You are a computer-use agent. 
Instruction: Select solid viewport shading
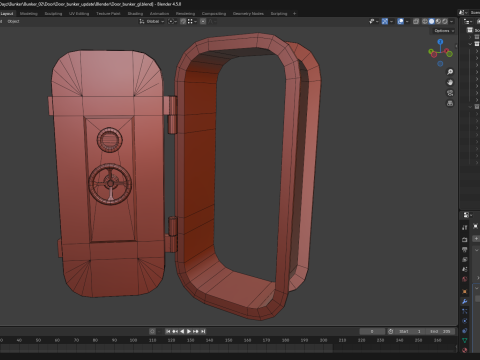tap(431, 21)
